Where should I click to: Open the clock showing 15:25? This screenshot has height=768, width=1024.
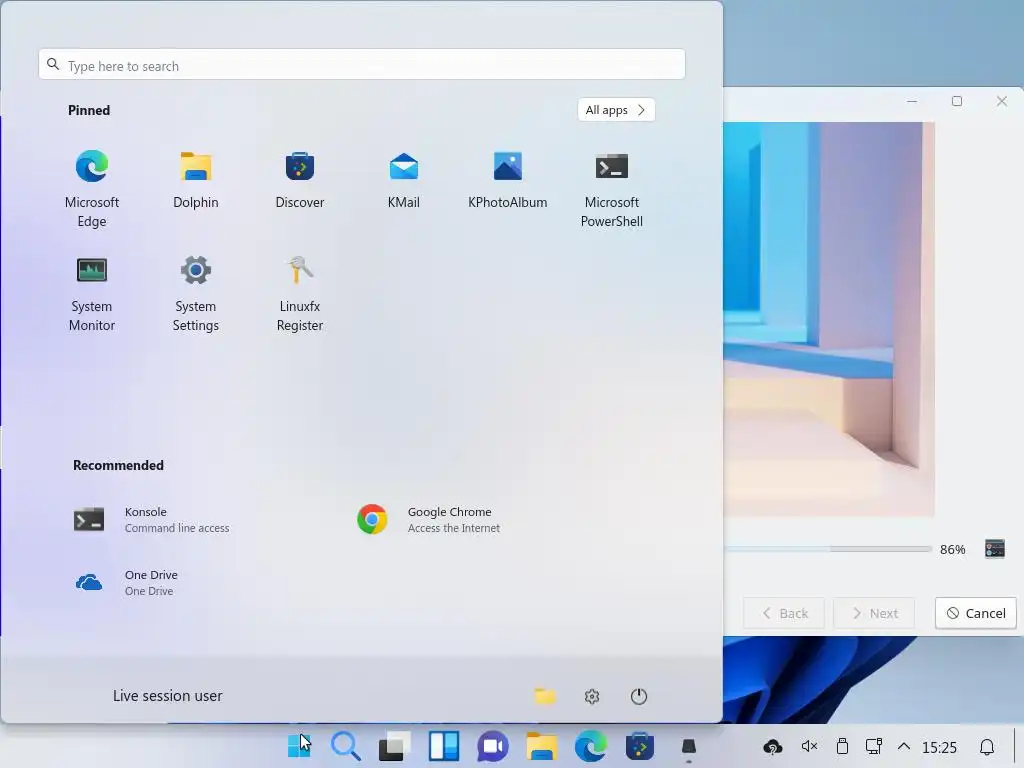(x=939, y=747)
